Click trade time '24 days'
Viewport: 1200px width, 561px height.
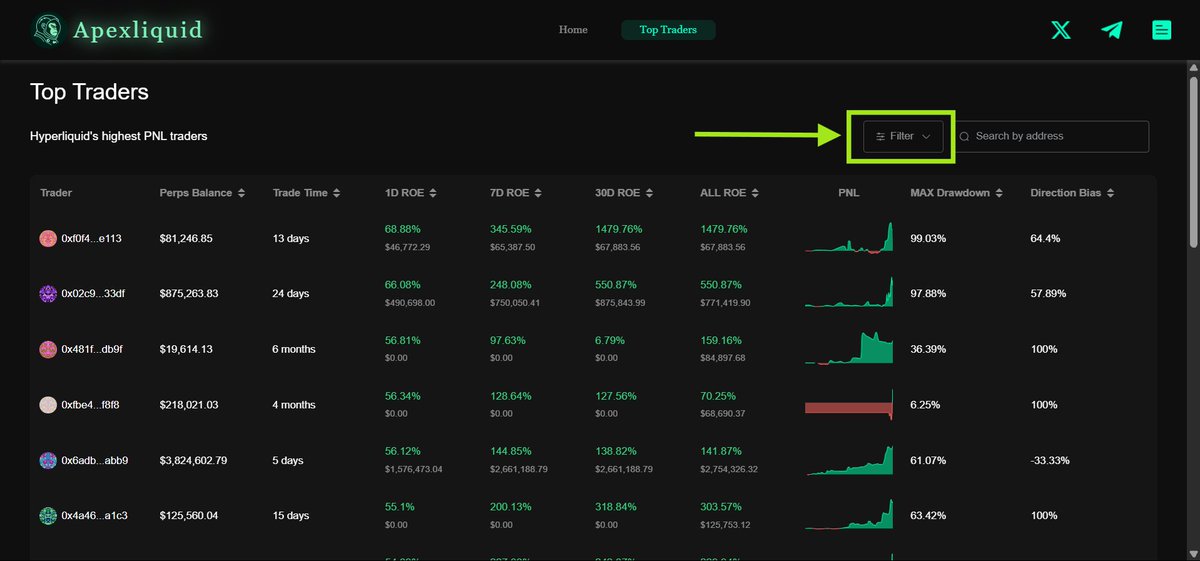coord(291,294)
